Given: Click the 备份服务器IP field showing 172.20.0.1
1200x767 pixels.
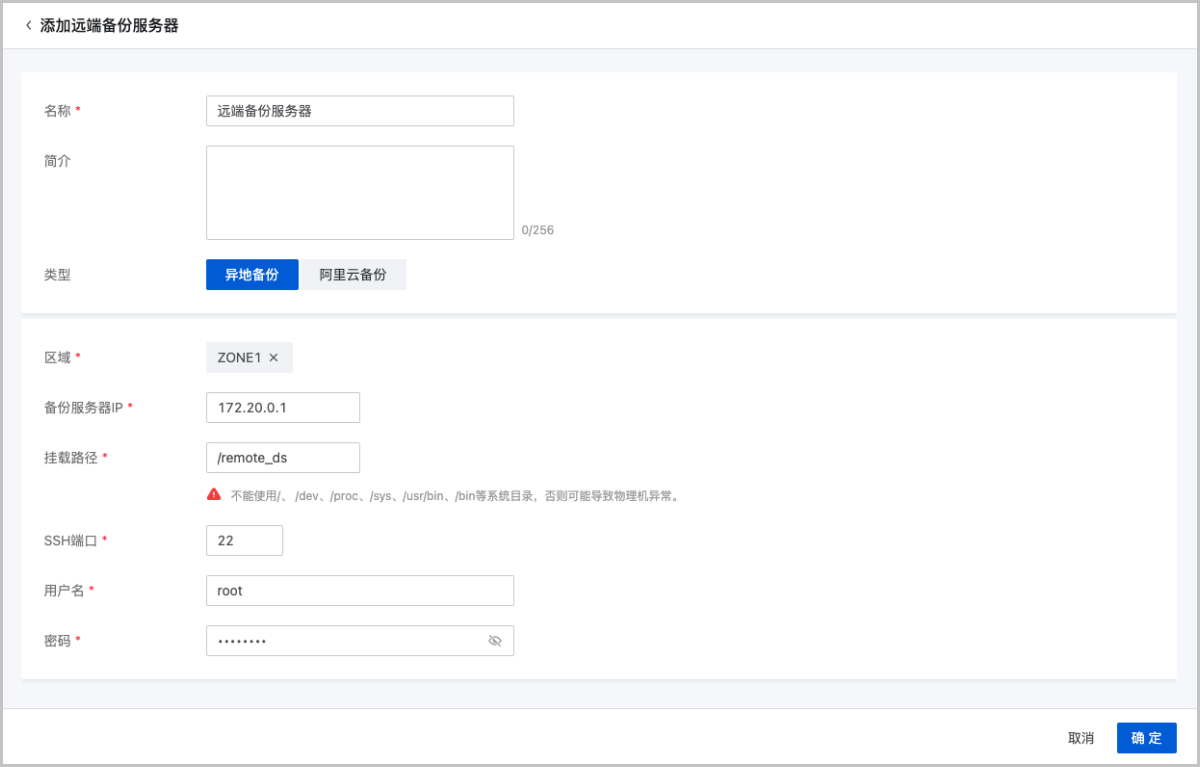Looking at the screenshot, I should coord(282,408).
